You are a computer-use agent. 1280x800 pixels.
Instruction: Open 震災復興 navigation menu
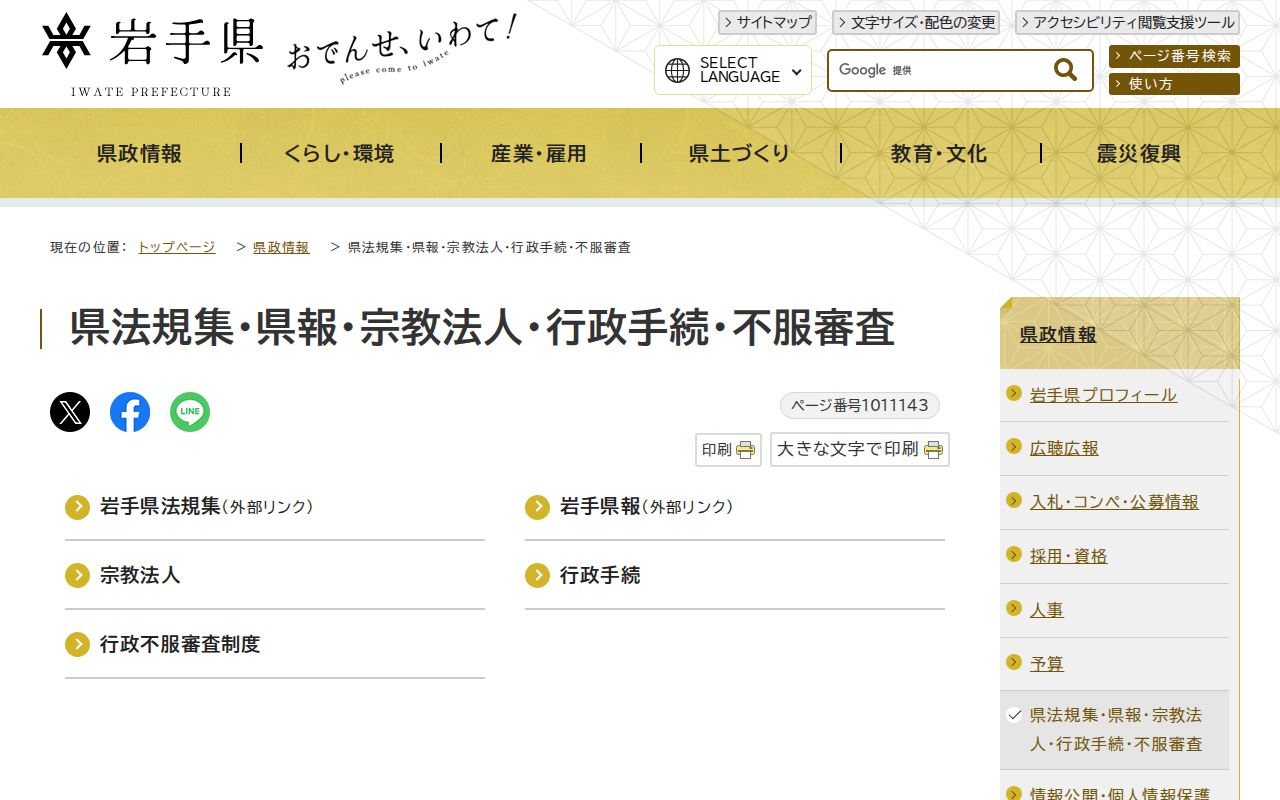click(1139, 153)
